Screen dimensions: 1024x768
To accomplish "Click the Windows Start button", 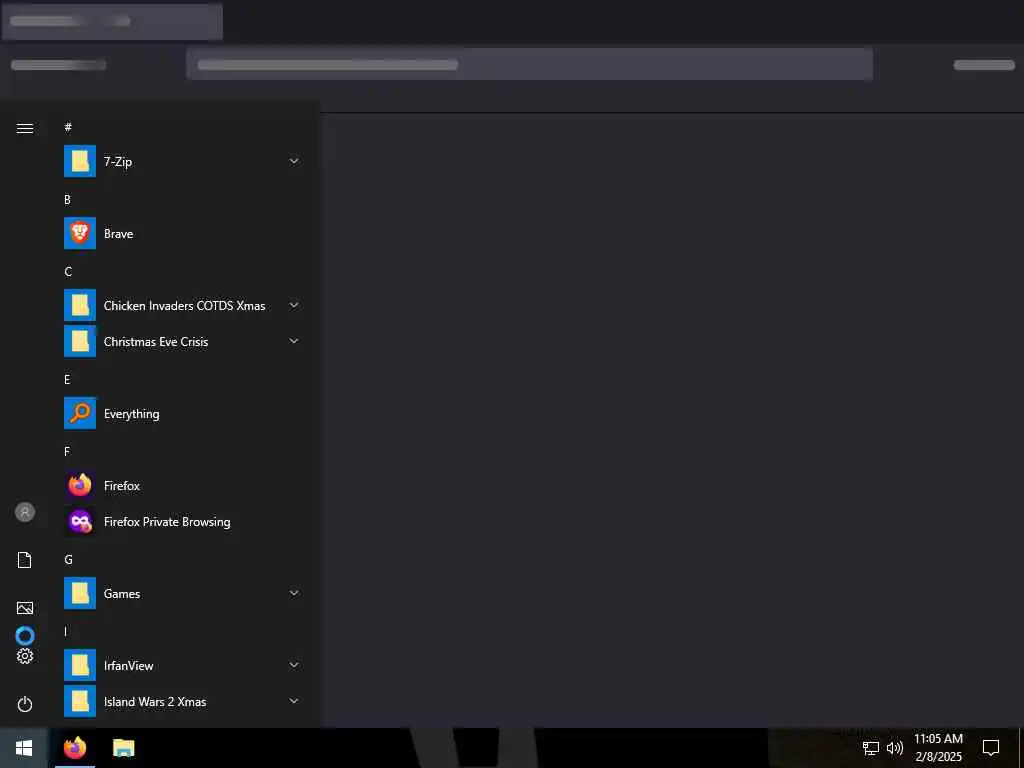I will click(24, 748).
